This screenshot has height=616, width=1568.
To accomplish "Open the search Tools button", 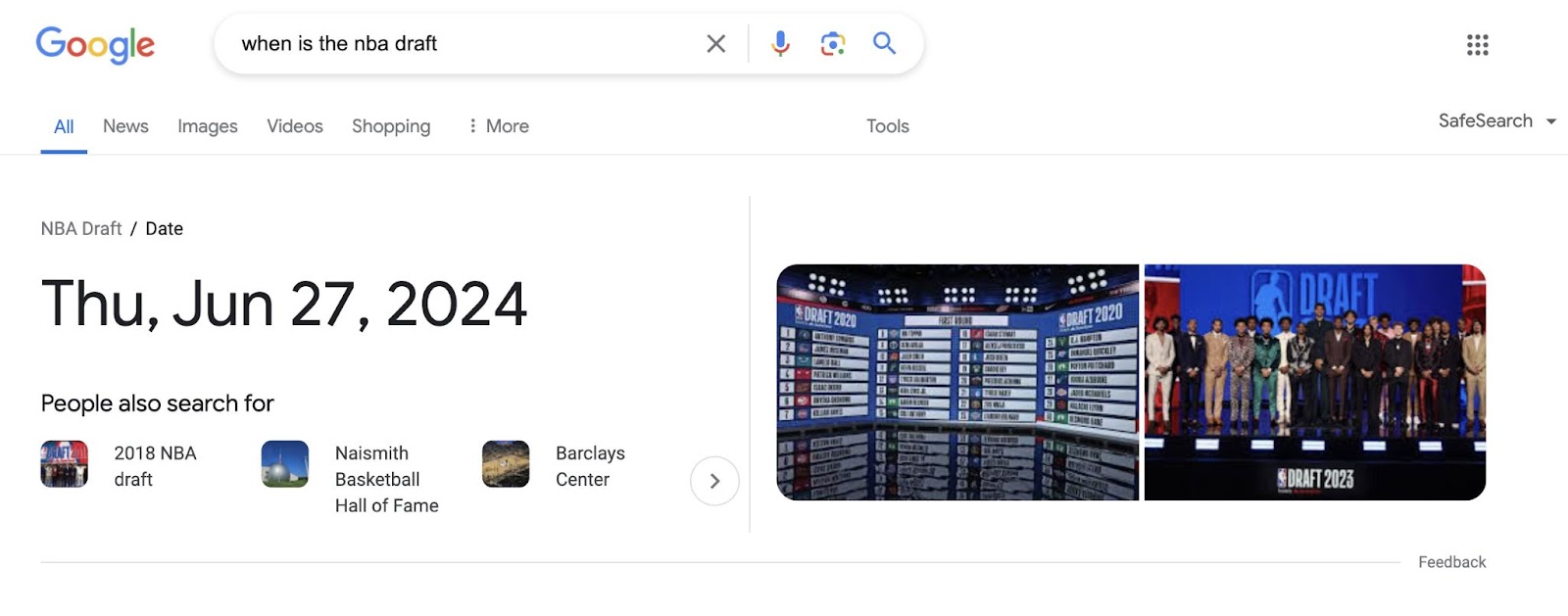I will pyautogui.click(x=888, y=126).
